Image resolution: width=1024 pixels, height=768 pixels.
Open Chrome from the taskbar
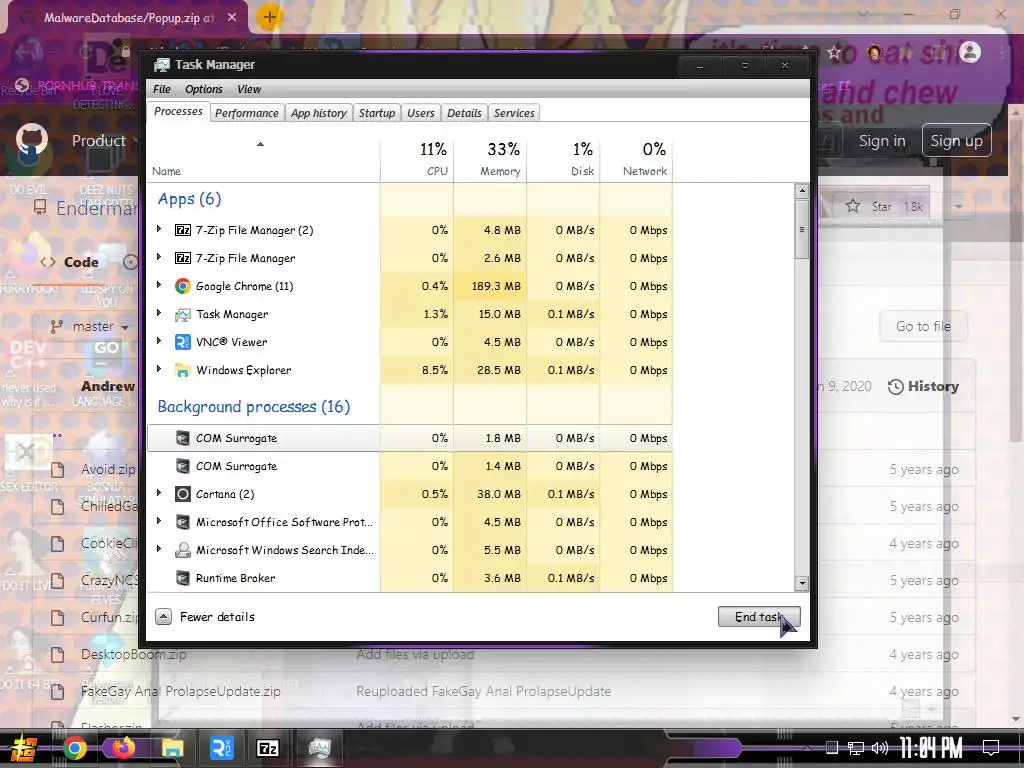tap(74, 748)
